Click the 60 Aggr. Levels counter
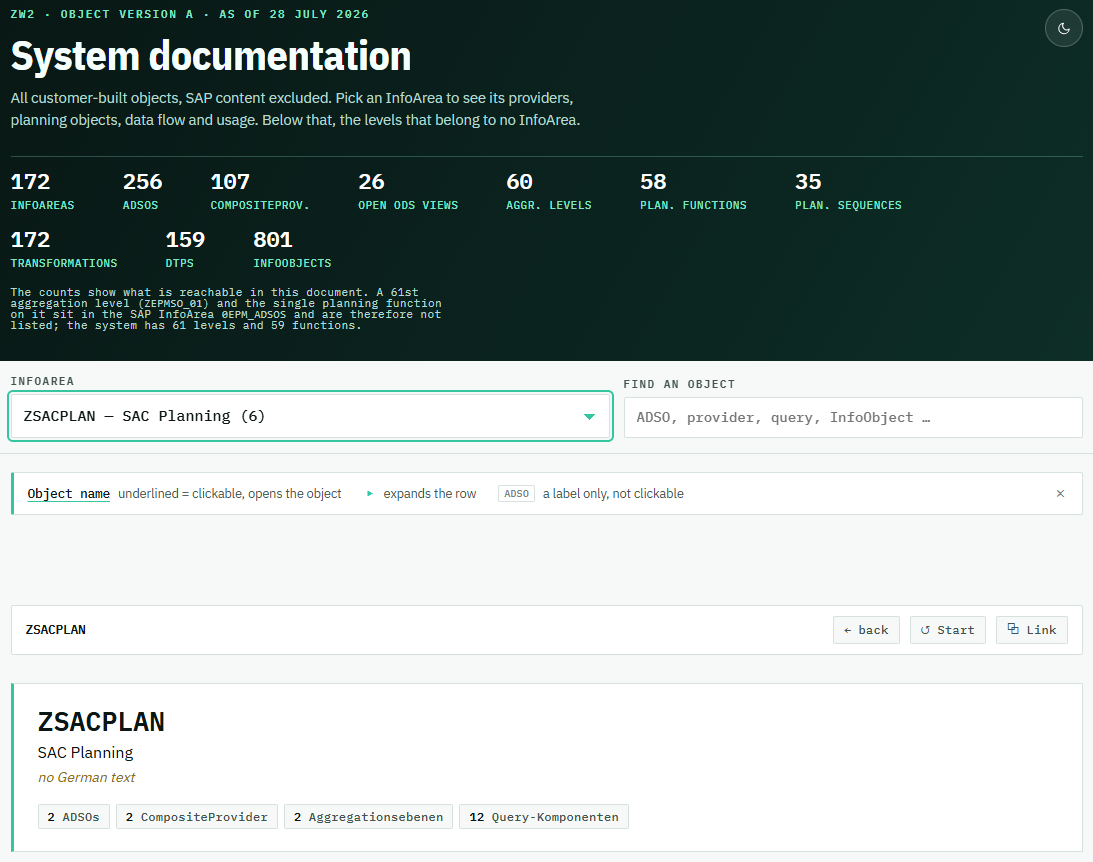This screenshot has height=862, width=1093. 549,192
